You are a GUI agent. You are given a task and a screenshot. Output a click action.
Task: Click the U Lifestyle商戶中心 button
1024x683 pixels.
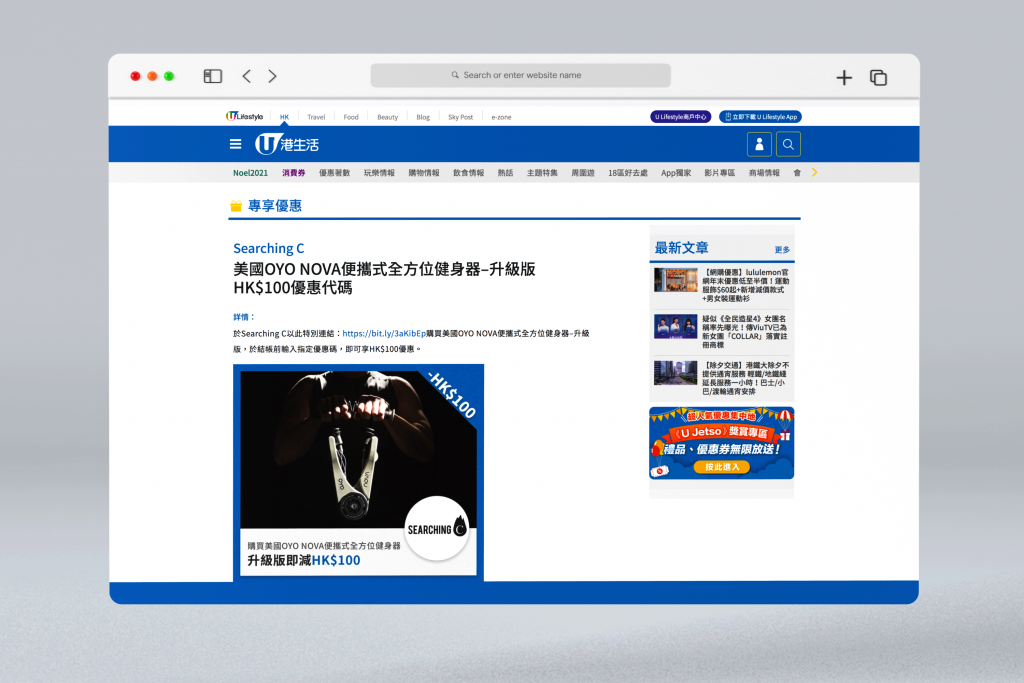(680, 117)
